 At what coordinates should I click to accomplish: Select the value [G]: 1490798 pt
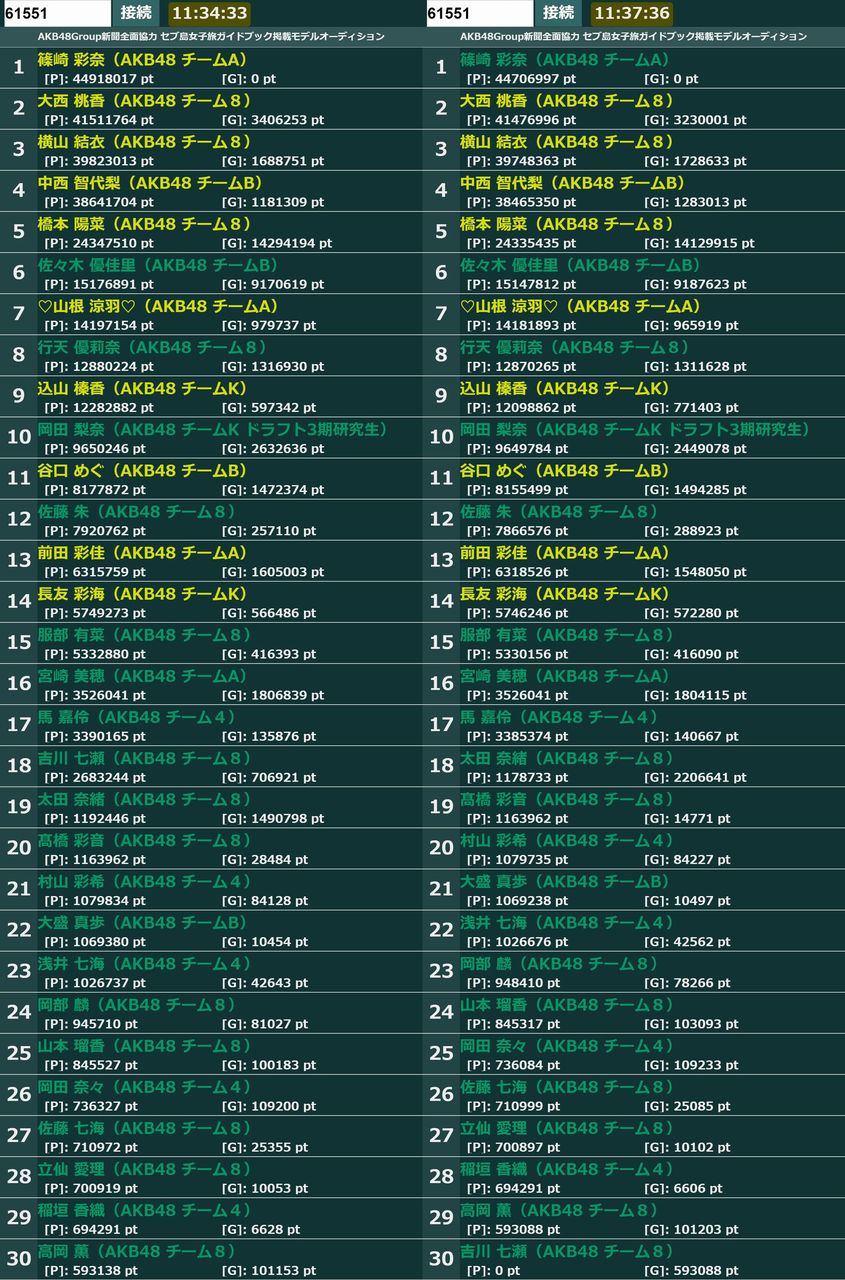pyautogui.click(x=272, y=816)
